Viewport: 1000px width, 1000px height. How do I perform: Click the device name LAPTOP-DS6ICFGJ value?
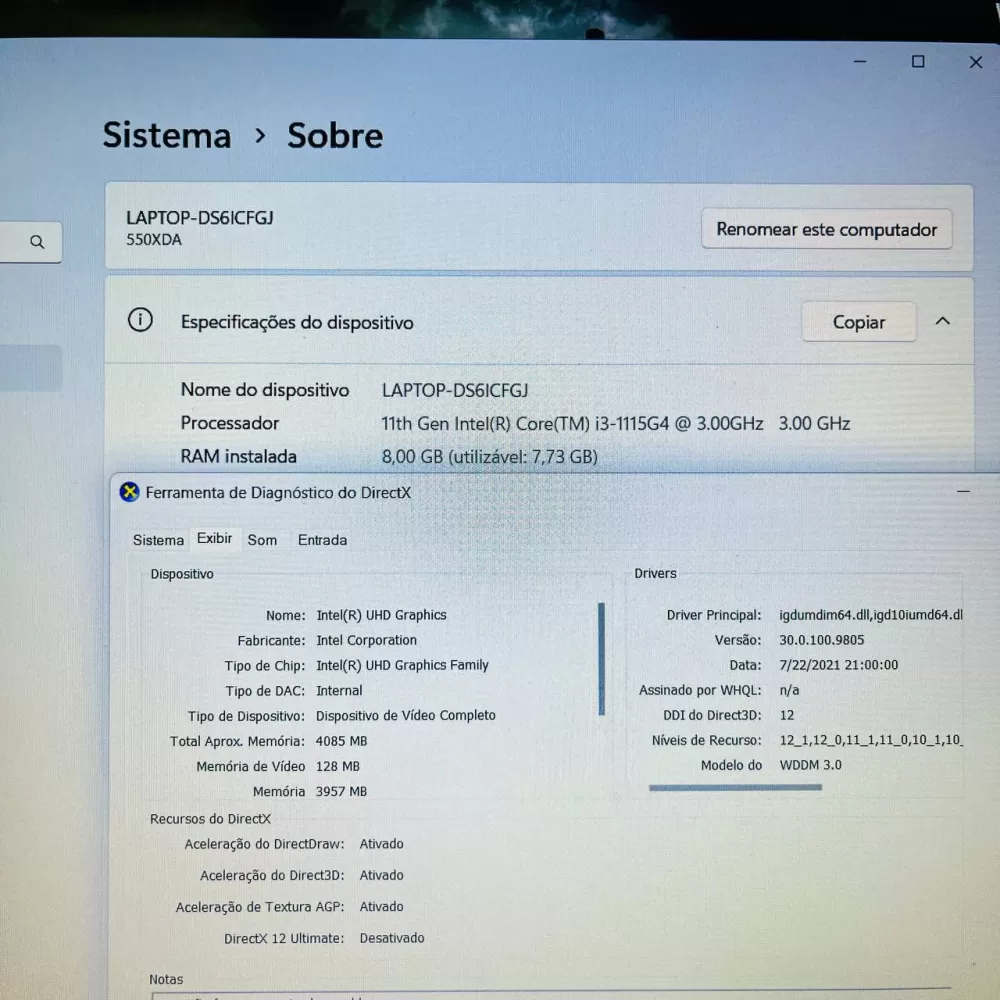point(455,390)
